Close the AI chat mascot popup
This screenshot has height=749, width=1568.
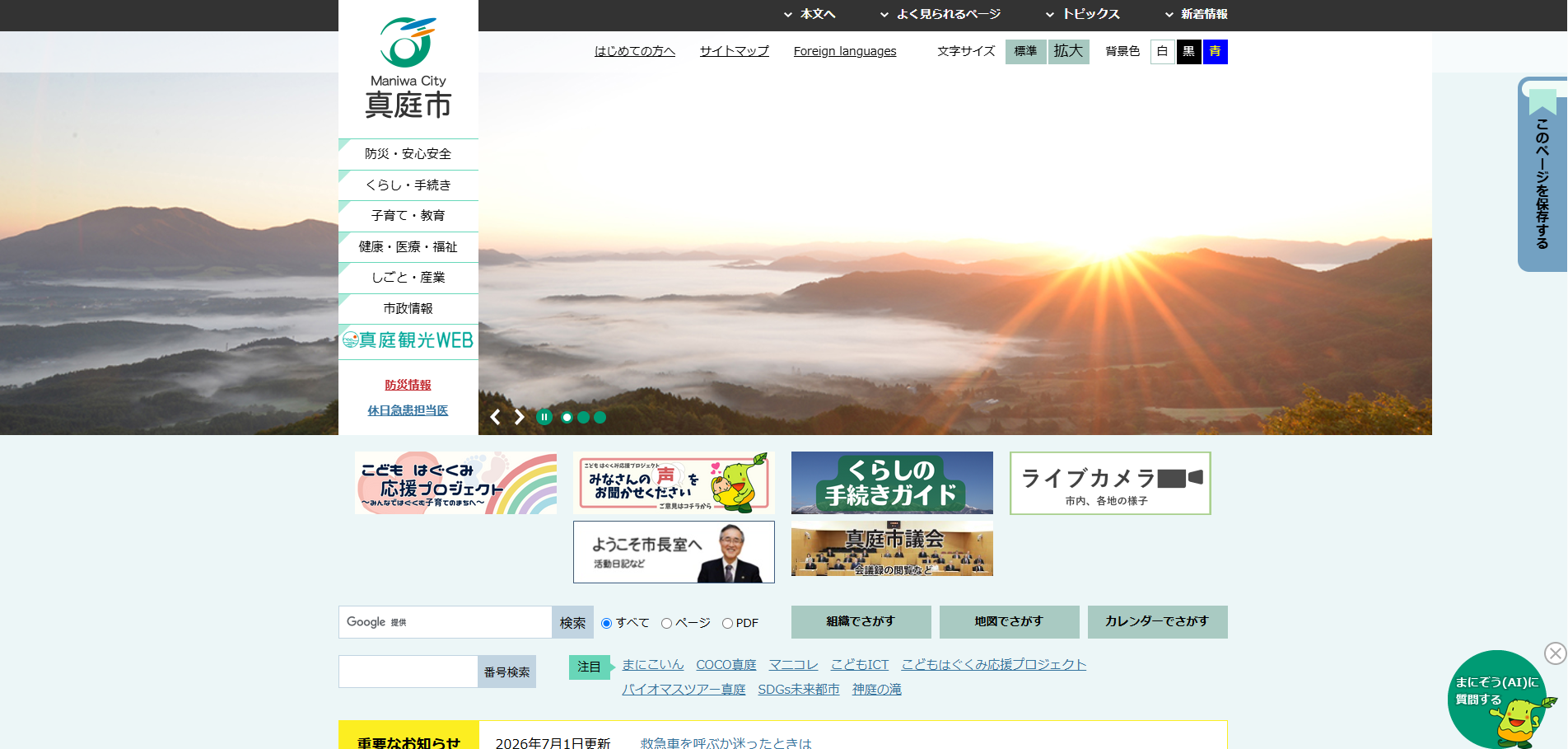tap(1555, 653)
